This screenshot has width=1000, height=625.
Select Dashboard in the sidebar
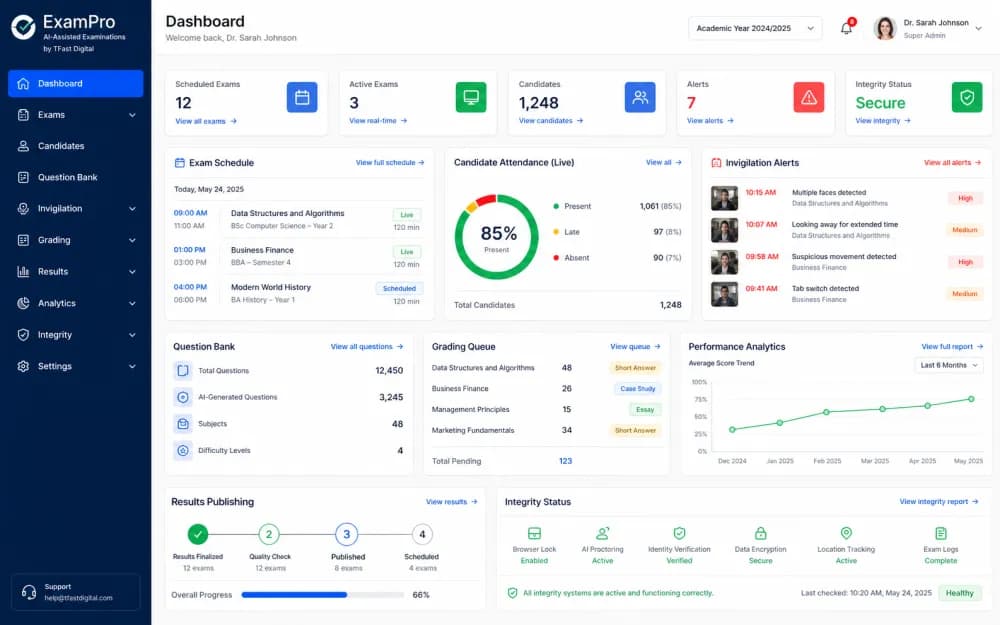pos(75,84)
